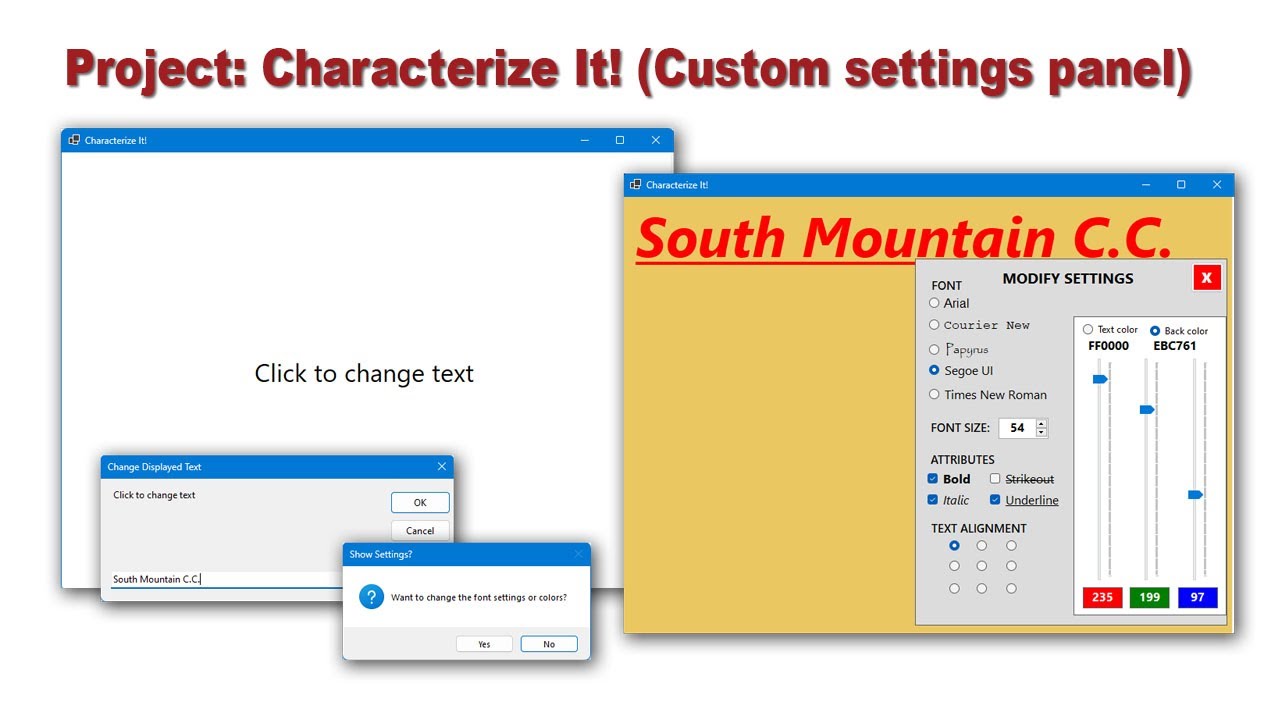Click the TEXT ALIGNMENT section label
The width and height of the screenshot is (1280, 720).
point(979,528)
